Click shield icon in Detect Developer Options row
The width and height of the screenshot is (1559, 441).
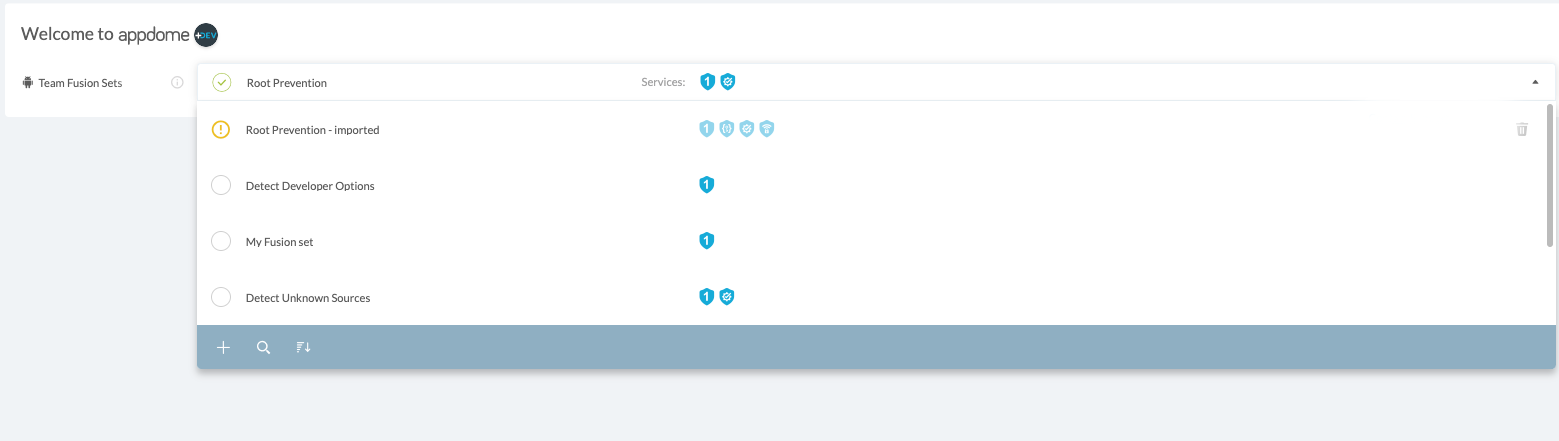click(x=706, y=185)
